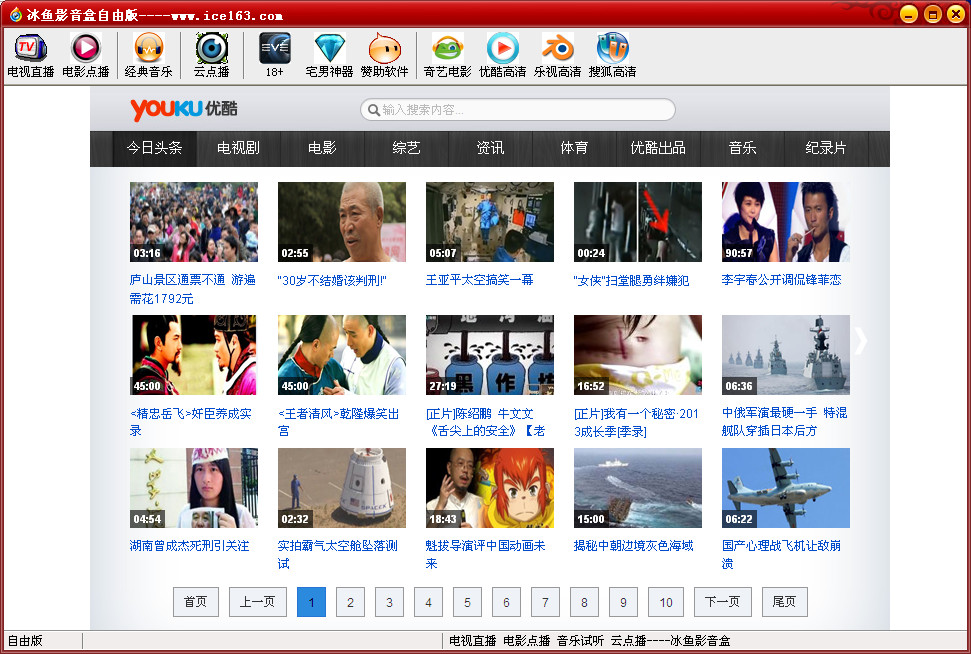Open the 精忠岳飞 video thumbnail
The image size is (971, 654).
(x=194, y=355)
